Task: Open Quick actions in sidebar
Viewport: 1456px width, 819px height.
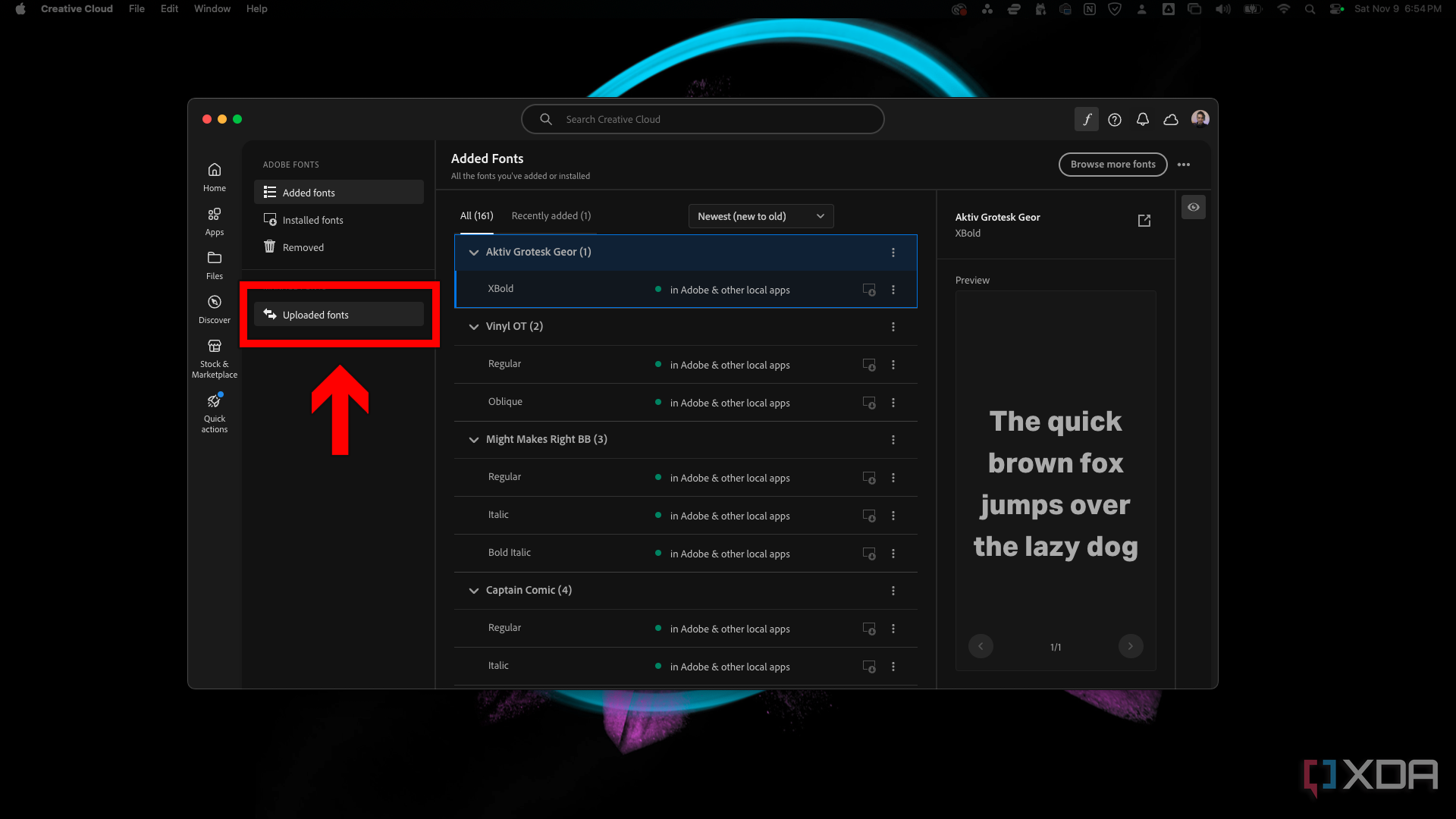Action: (215, 413)
